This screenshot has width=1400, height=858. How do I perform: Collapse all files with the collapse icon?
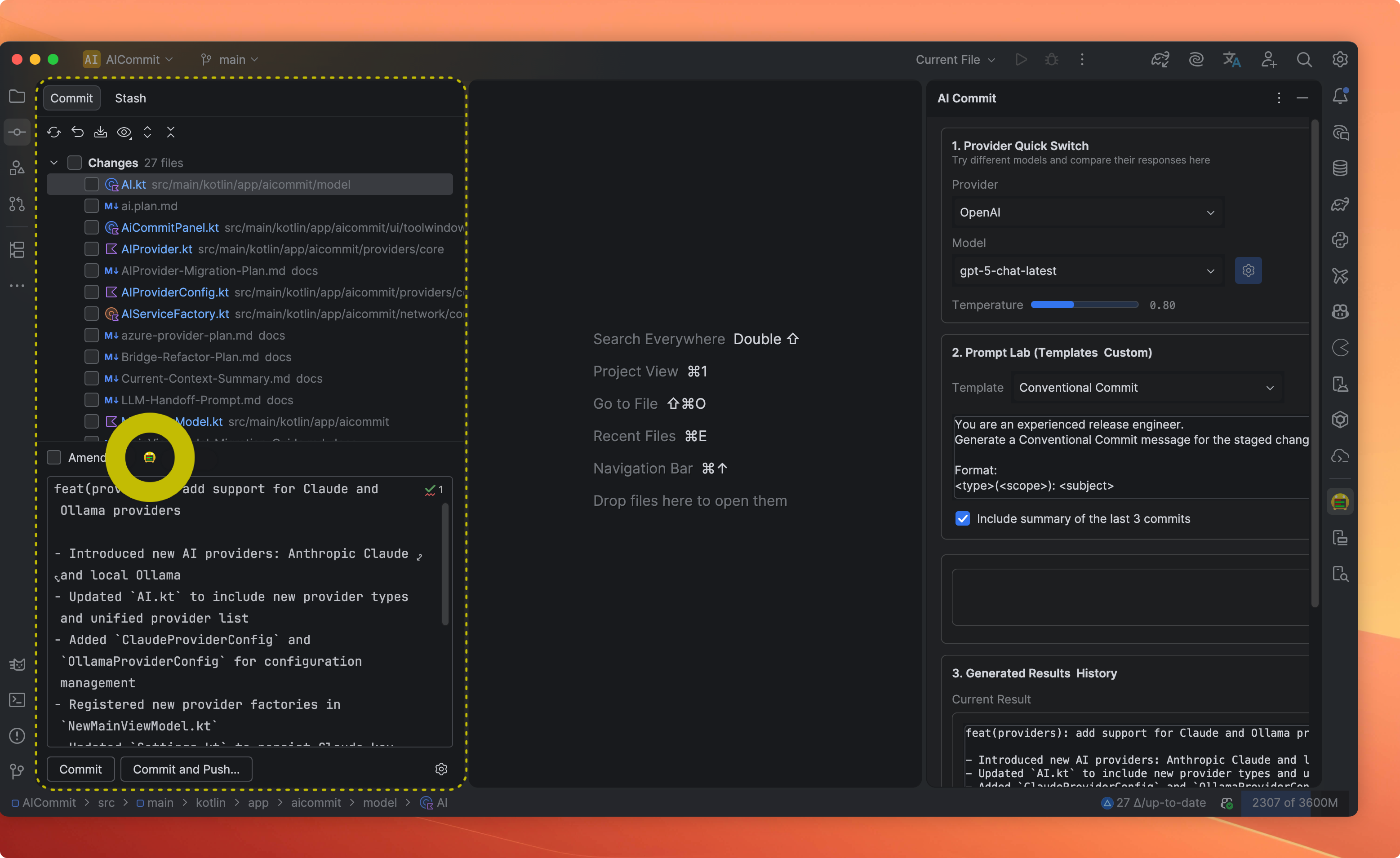tap(171, 132)
